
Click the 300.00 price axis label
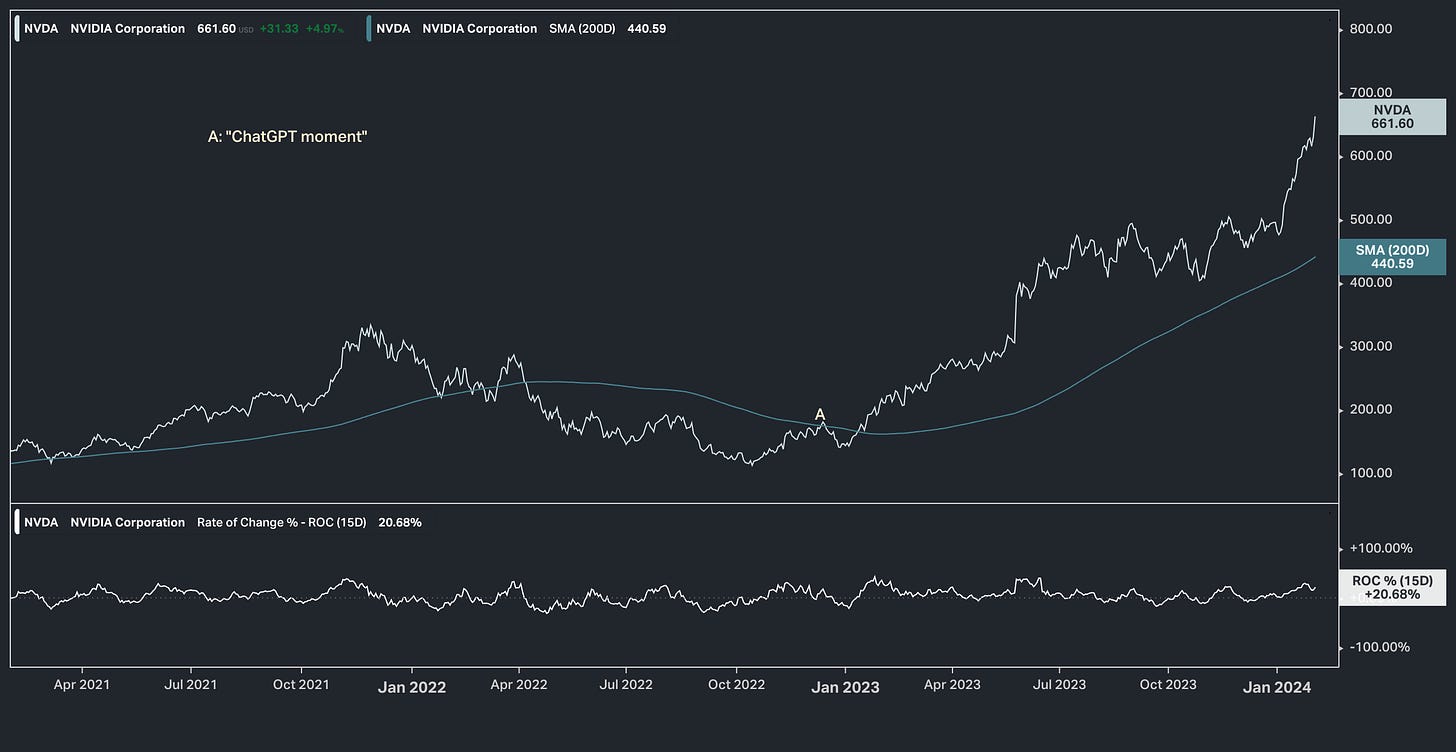tap(1371, 346)
